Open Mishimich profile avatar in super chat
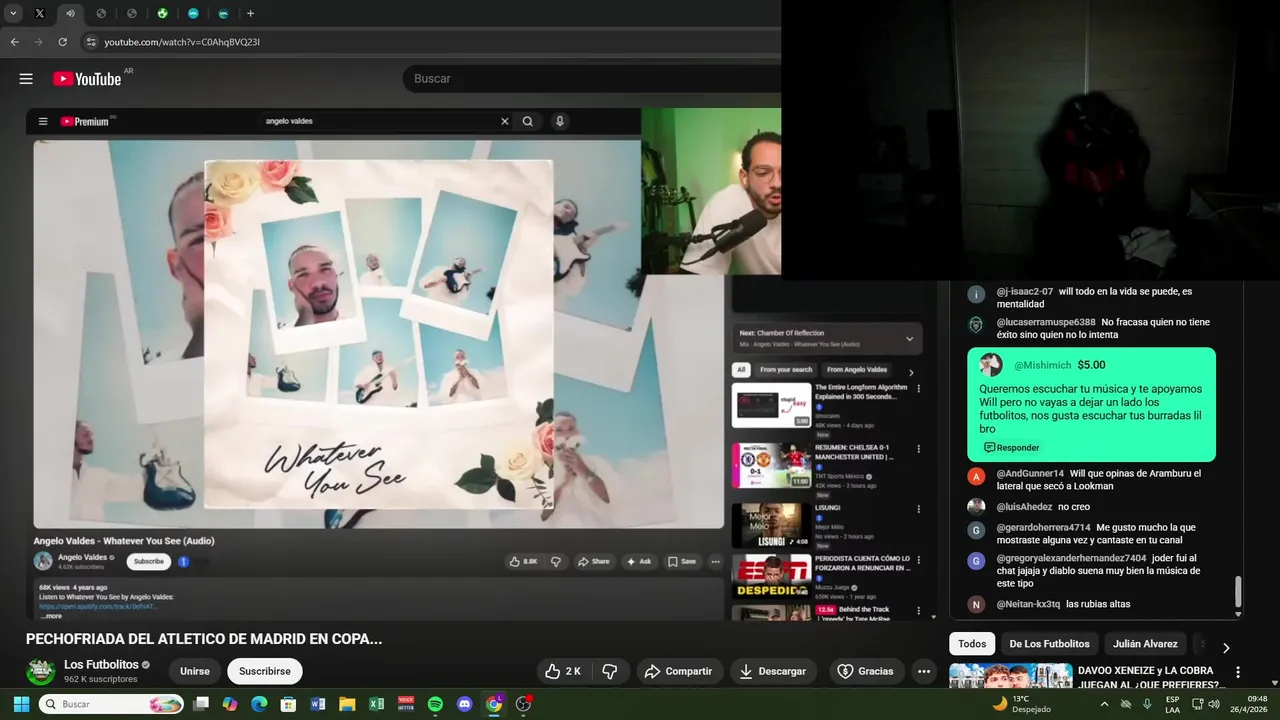 [991, 365]
